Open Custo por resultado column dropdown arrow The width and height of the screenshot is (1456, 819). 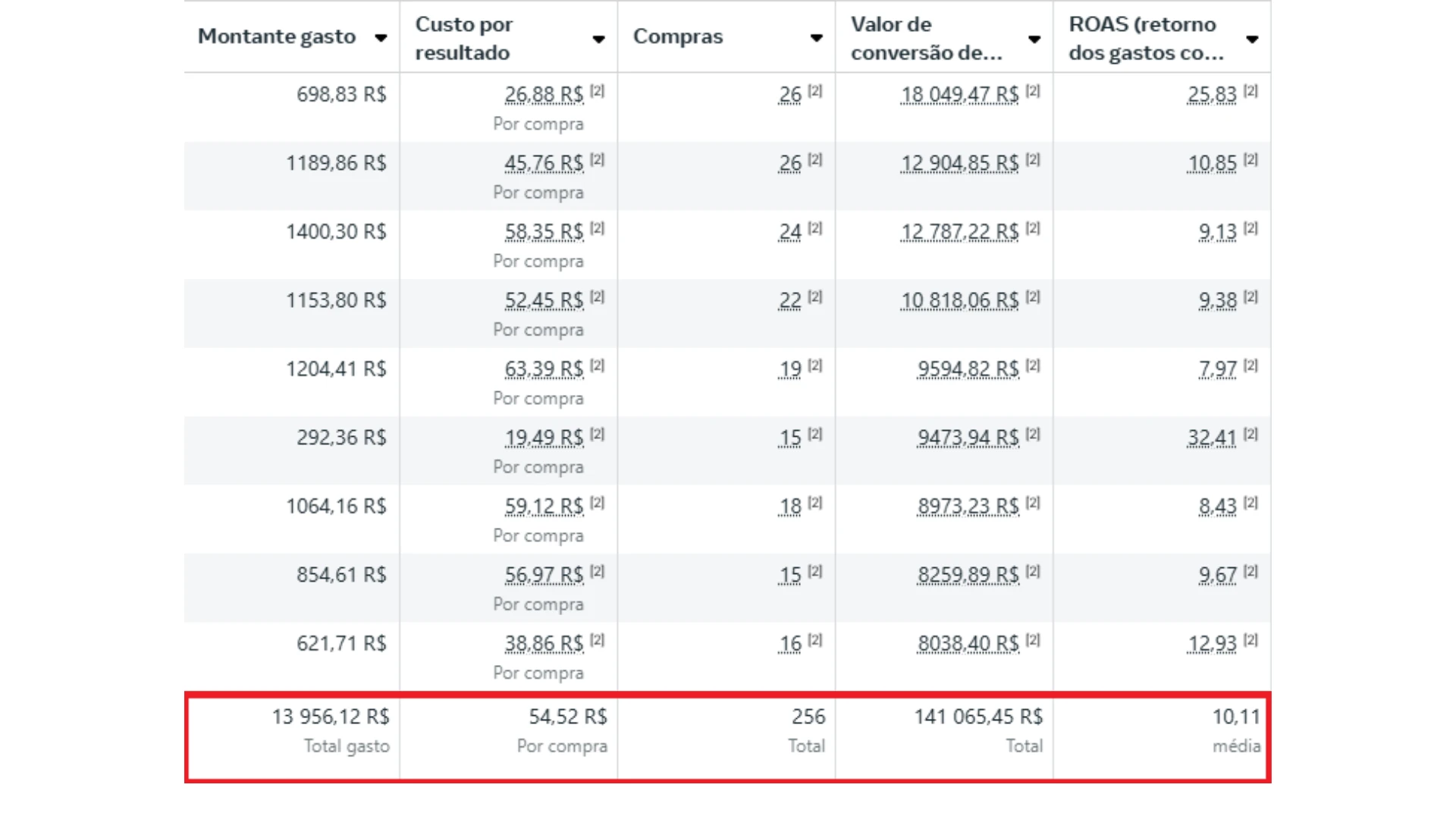(x=598, y=39)
